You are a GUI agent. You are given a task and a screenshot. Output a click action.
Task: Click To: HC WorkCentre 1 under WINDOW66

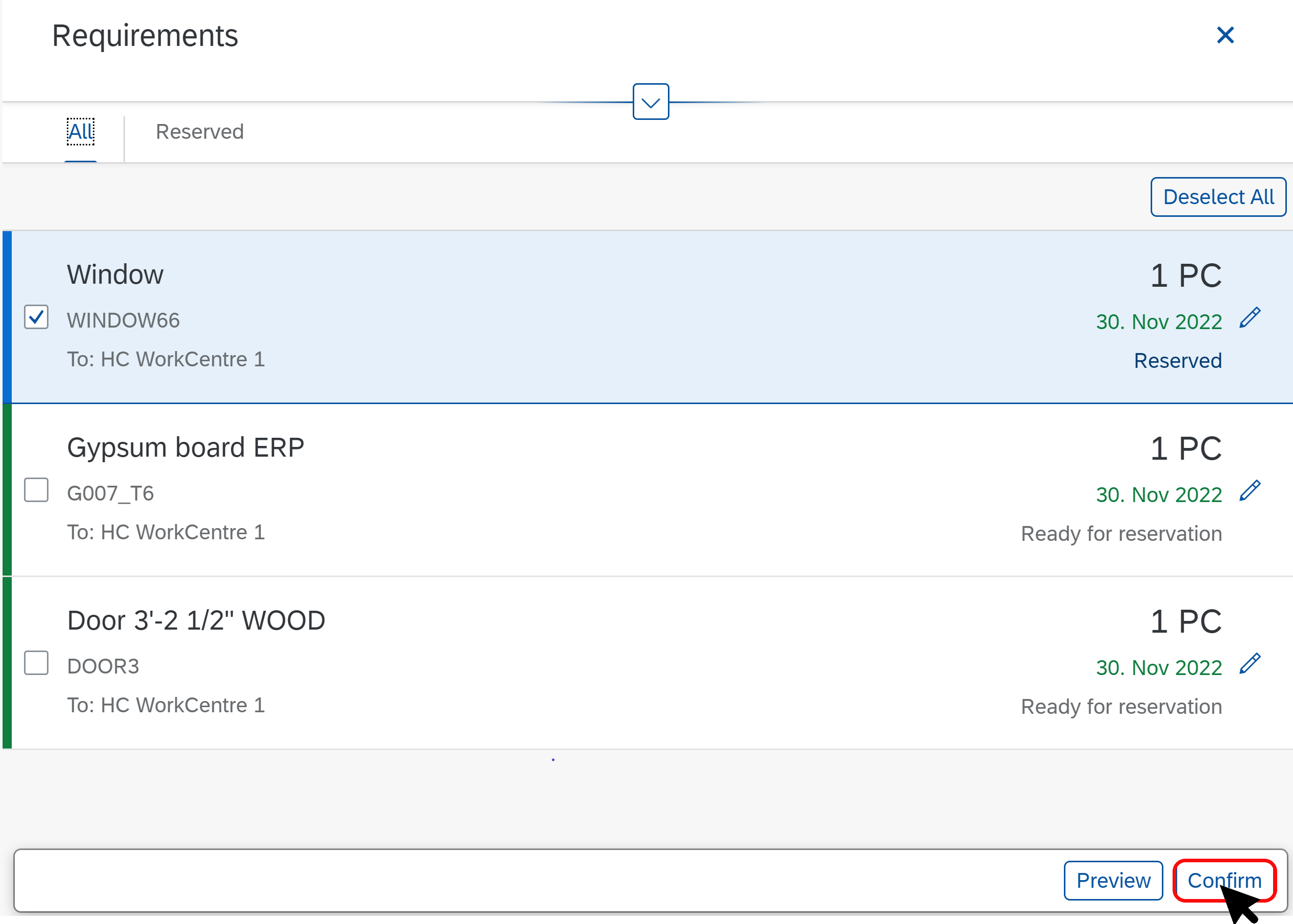pyautogui.click(x=166, y=360)
